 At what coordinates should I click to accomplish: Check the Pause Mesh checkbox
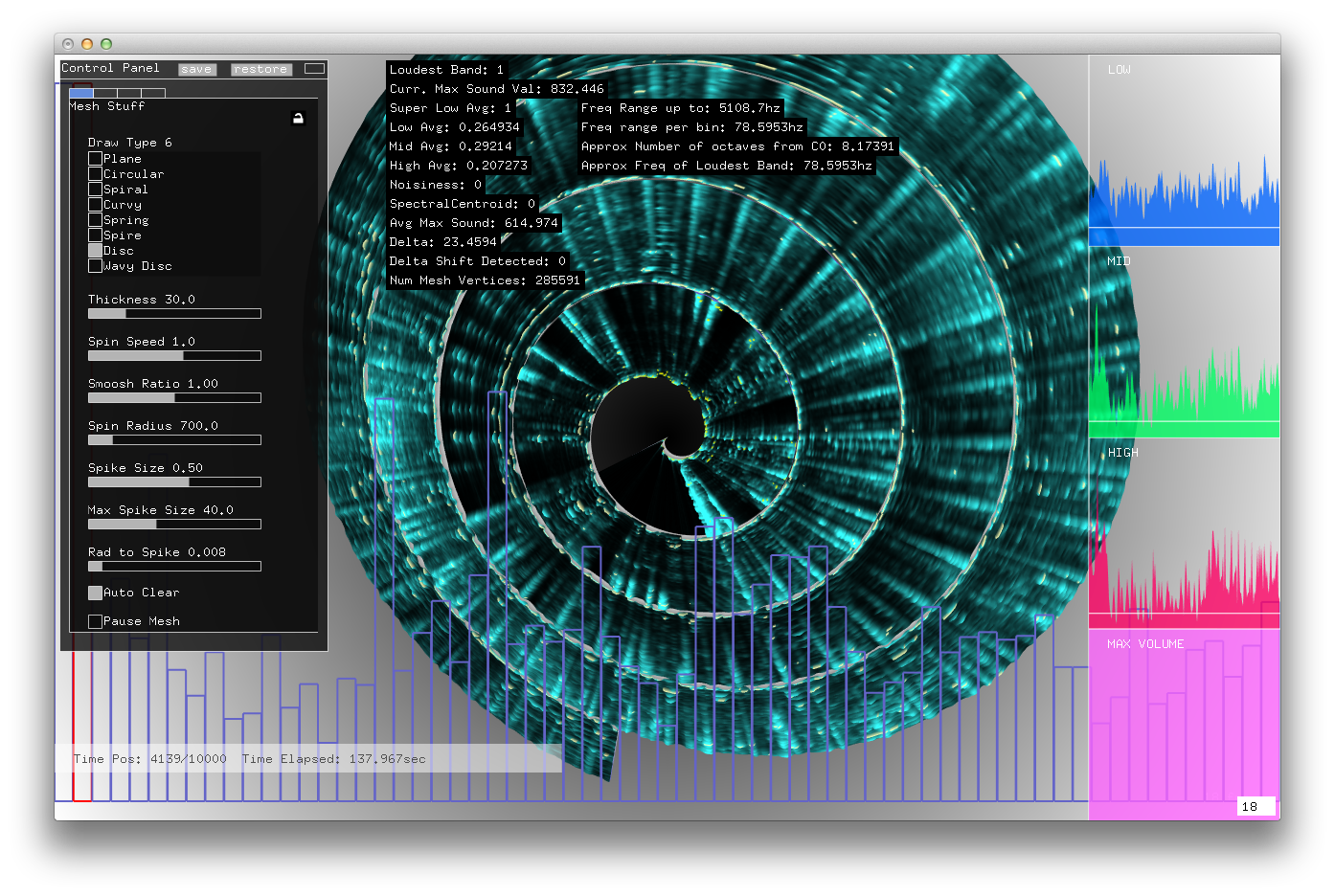[x=95, y=622]
